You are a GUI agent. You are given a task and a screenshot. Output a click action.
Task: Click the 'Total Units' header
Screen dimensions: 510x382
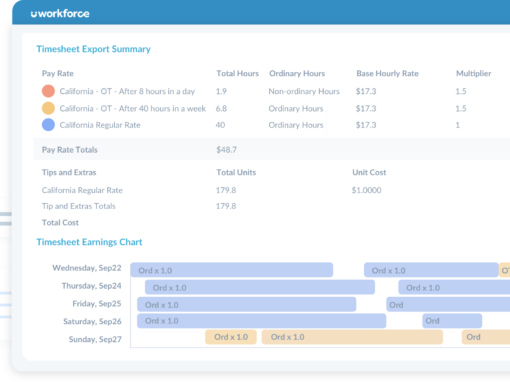[236, 172]
